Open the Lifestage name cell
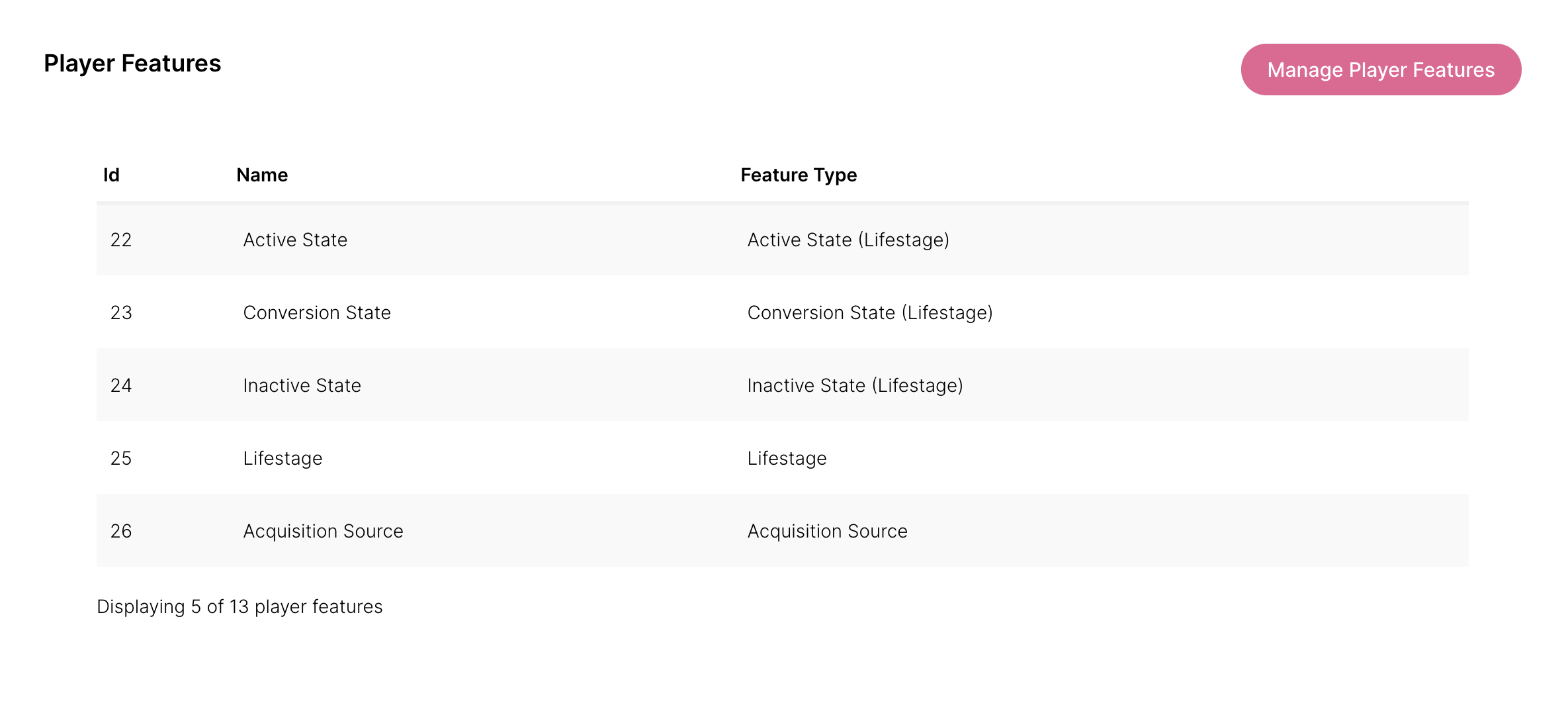Viewport: 1568px width, 711px height. (283, 458)
